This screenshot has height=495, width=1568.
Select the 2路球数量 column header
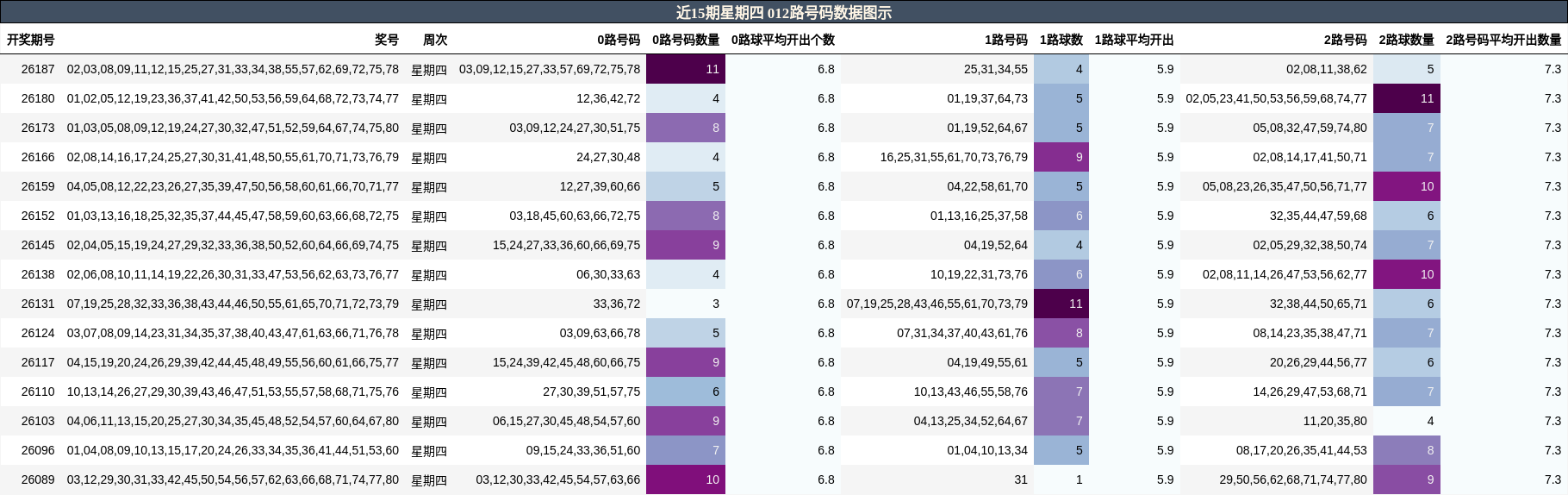pos(1407,40)
